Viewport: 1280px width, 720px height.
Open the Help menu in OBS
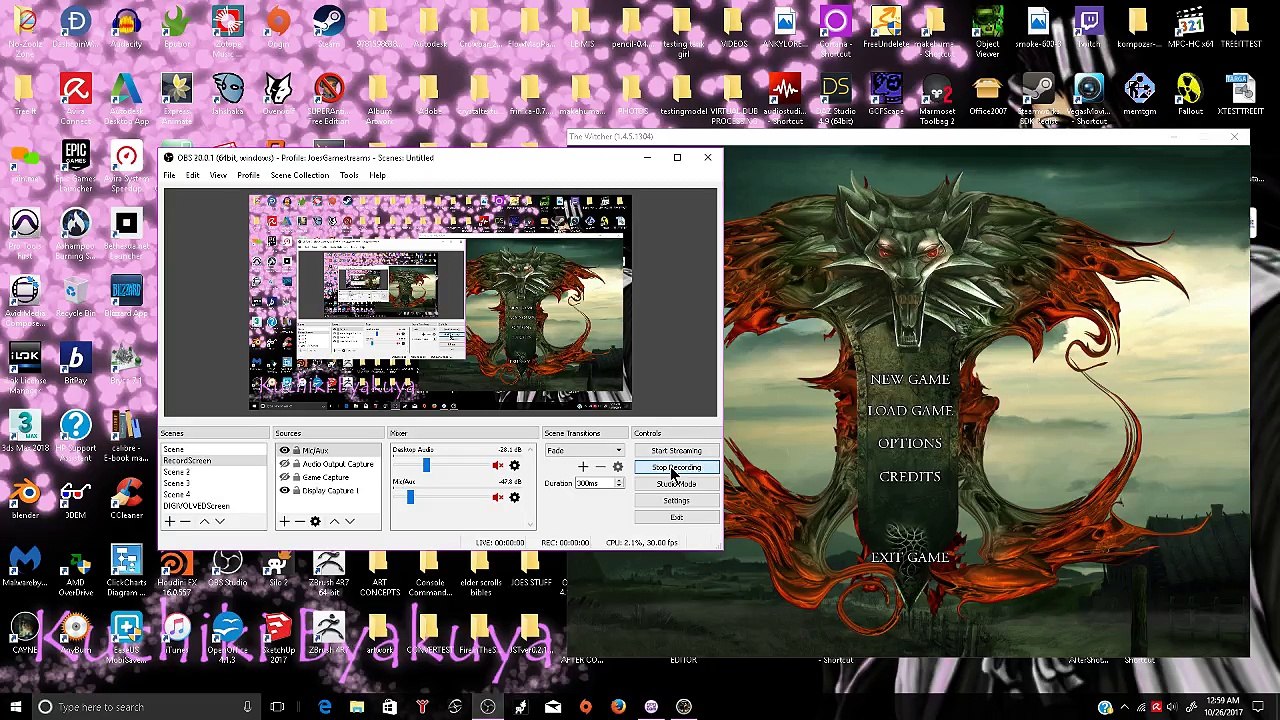click(377, 175)
